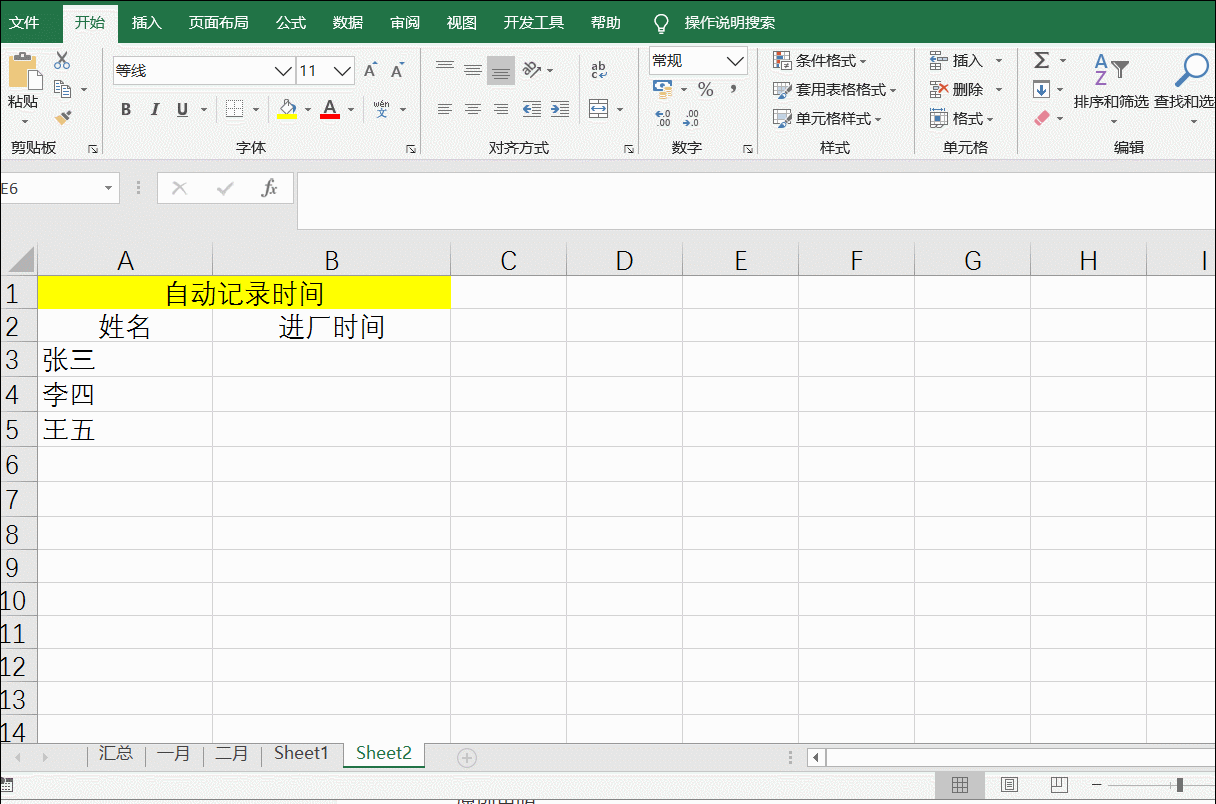Click the zoom slider handle
Image resolution: width=1216 pixels, height=804 pixels.
point(1180,785)
